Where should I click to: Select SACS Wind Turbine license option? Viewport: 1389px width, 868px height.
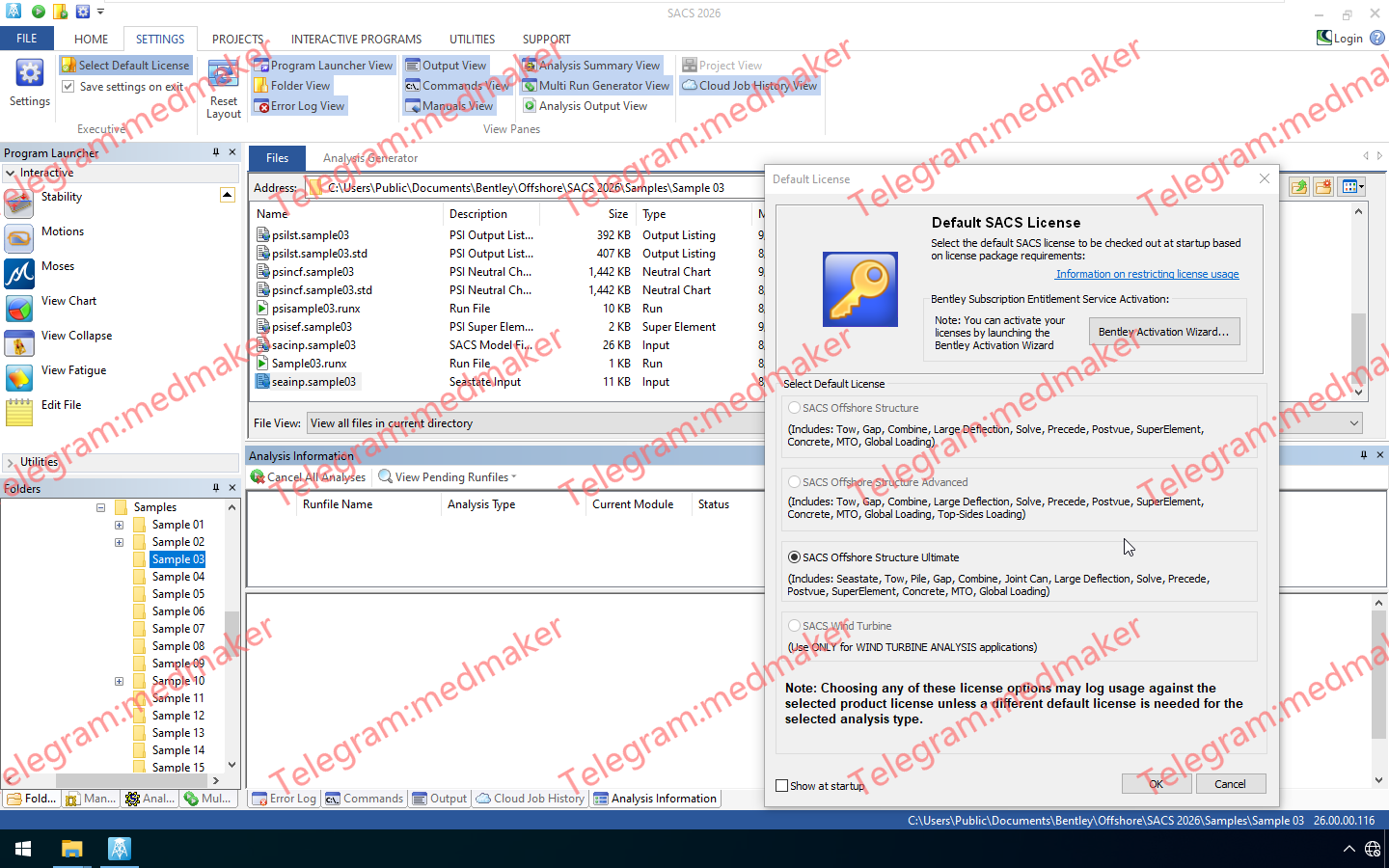tap(795, 626)
